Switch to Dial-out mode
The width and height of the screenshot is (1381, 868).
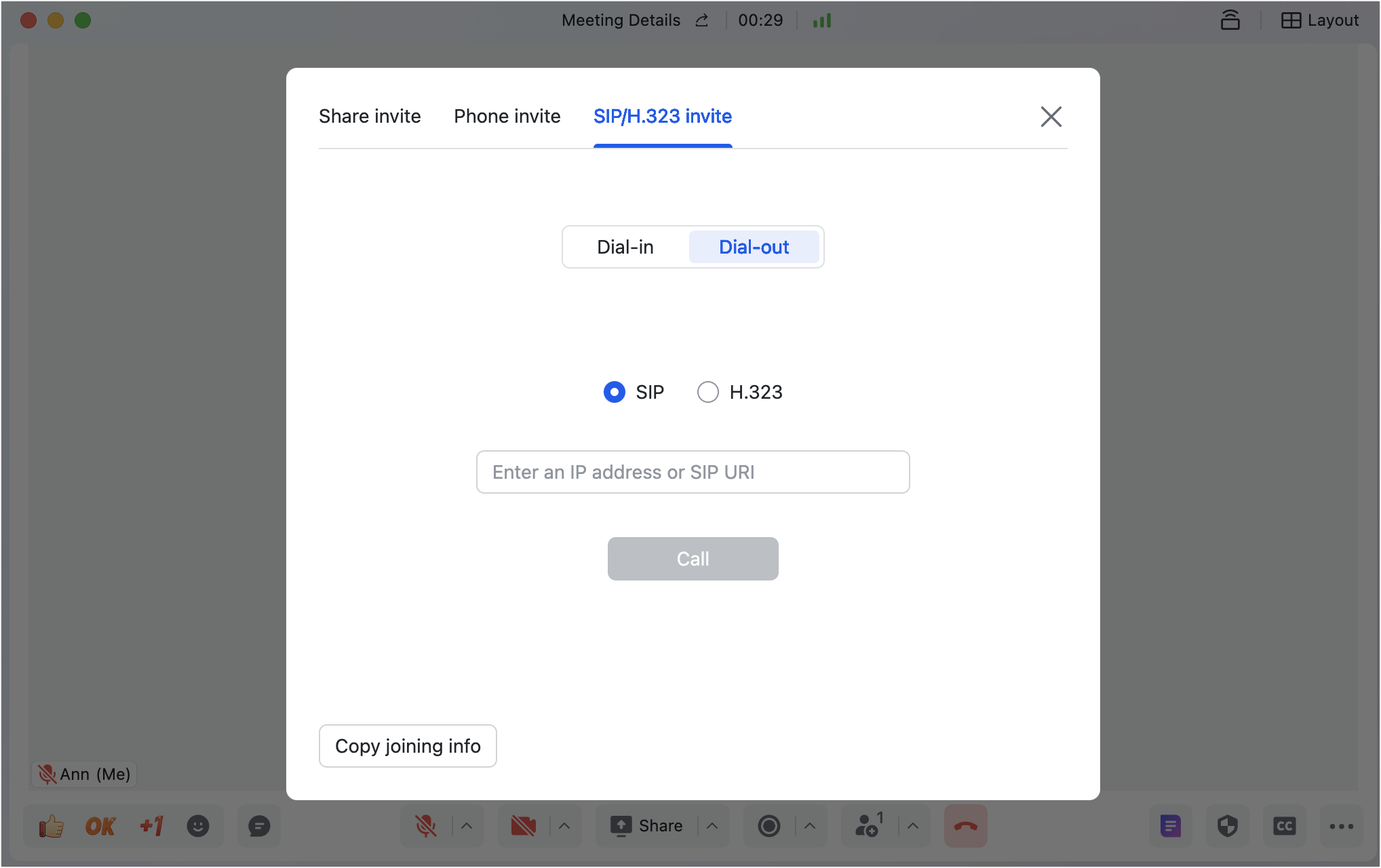pyautogui.click(x=754, y=247)
